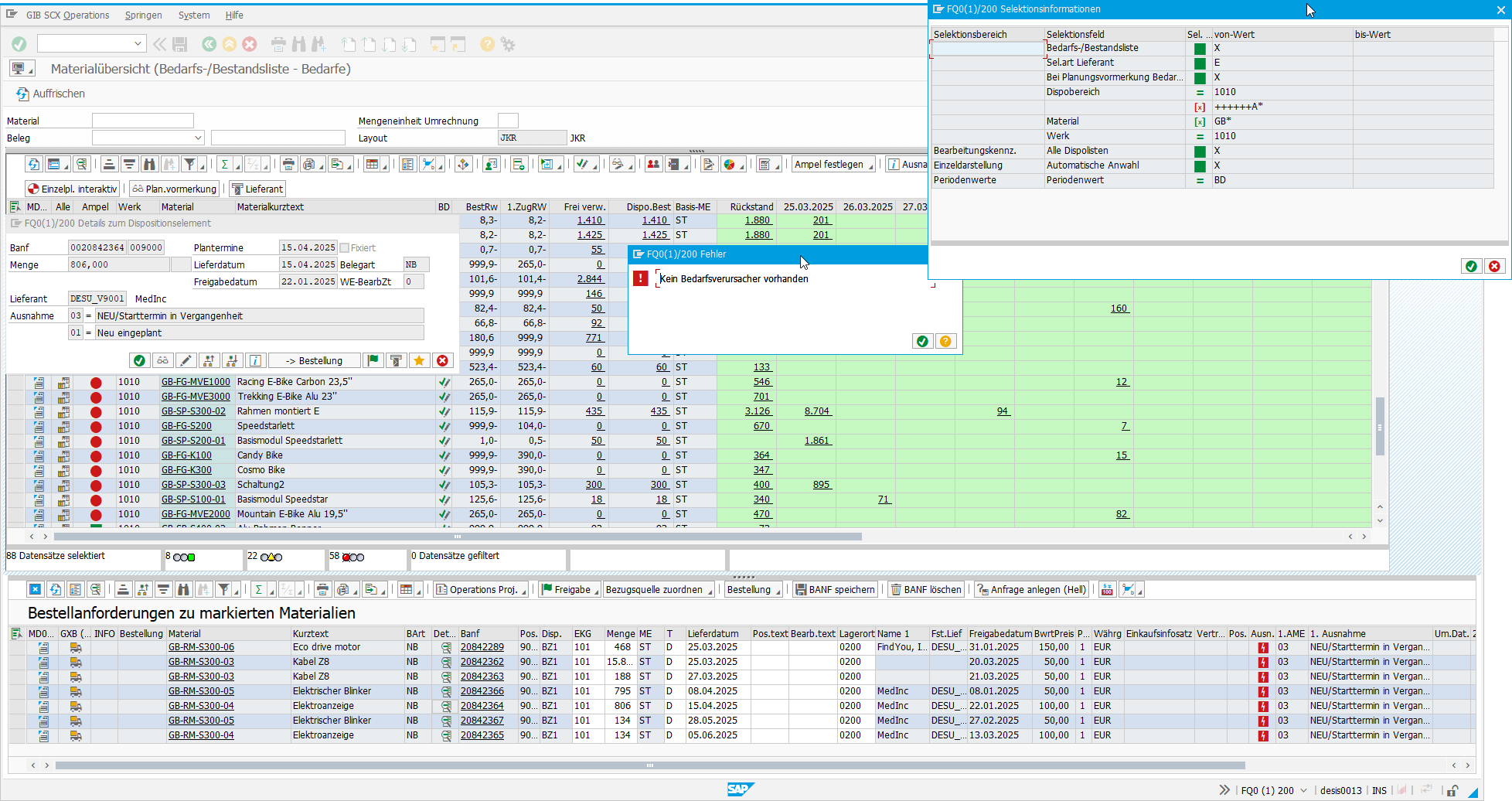Toggle the Fixiert checkbox
The width and height of the screenshot is (1512, 801).
click(345, 248)
